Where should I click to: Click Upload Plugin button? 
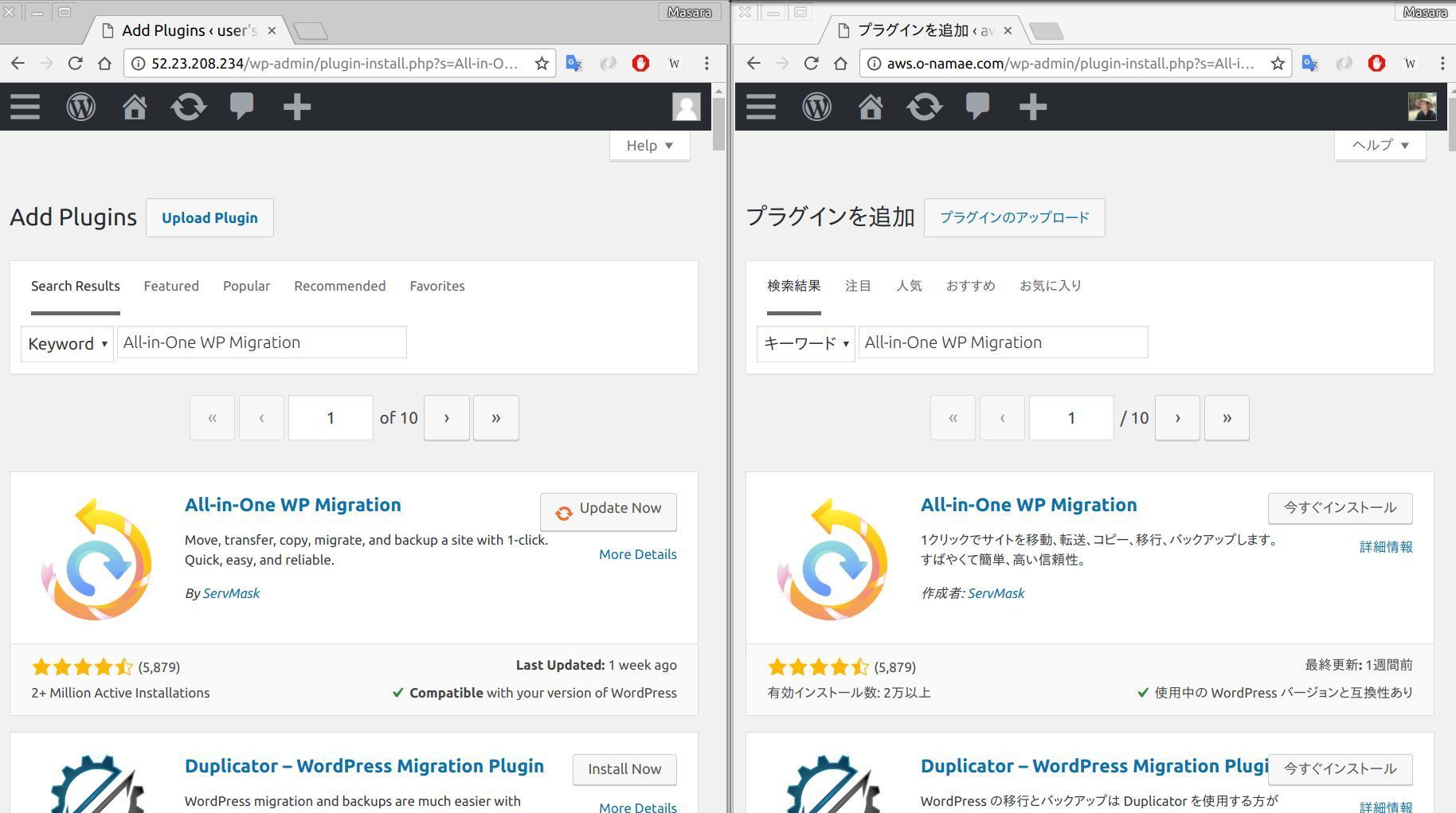point(209,217)
